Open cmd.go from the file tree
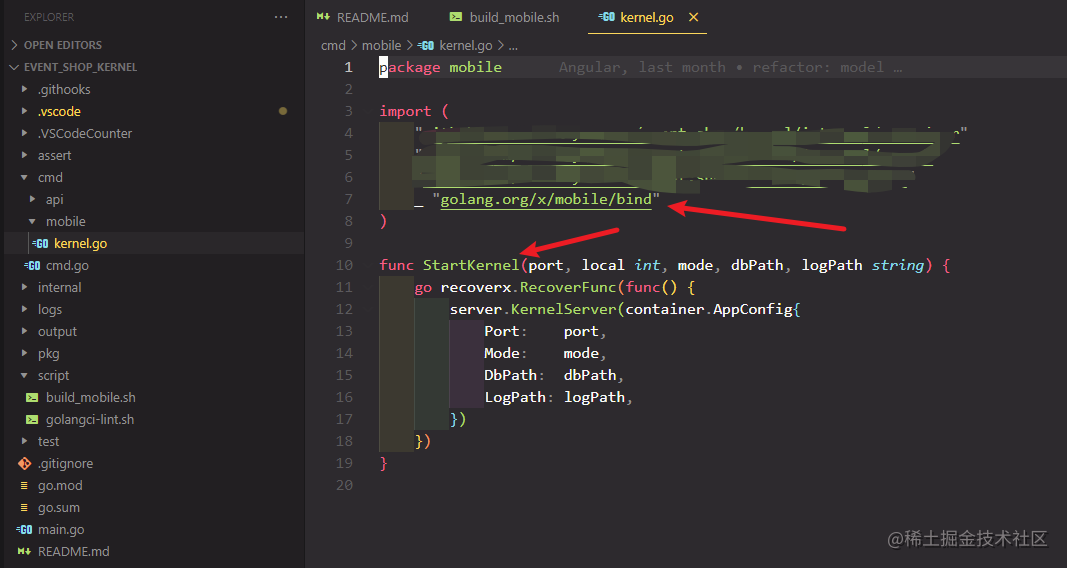This screenshot has height=568, width=1067. (67, 265)
